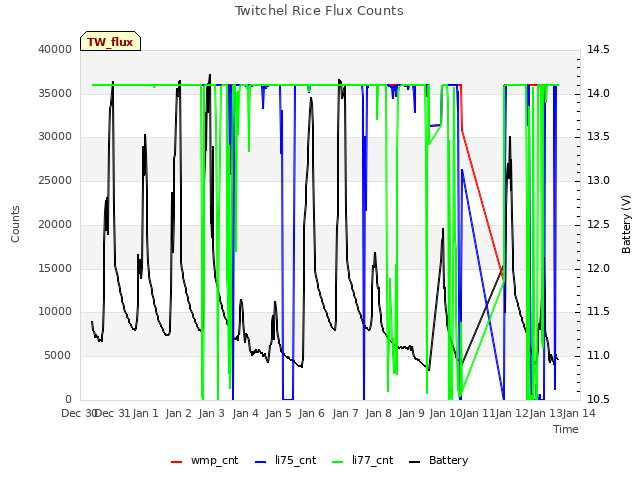640x480 pixels.
Task: Click the Jan 3 date label
Action: [212, 413]
